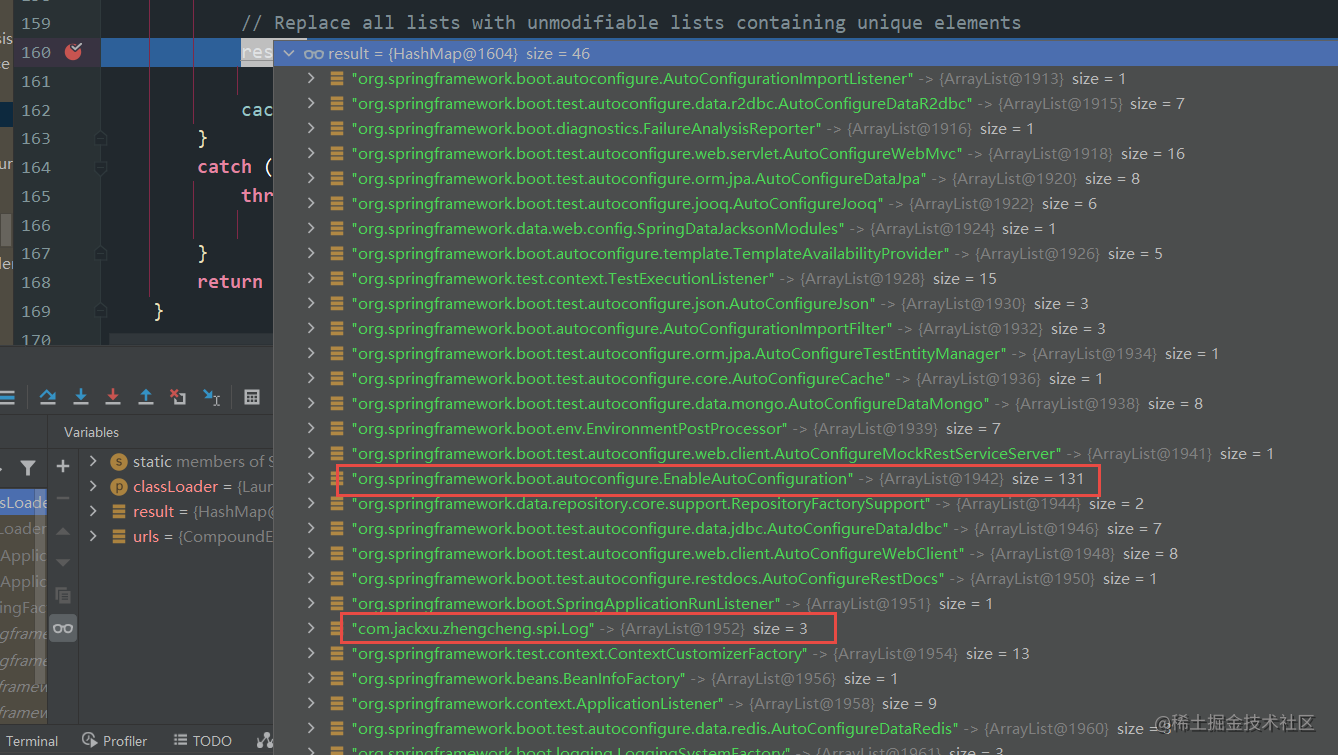Toggle breakpoint on line 160
The height and width of the screenshot is (755, 1338).
point(74,52)
